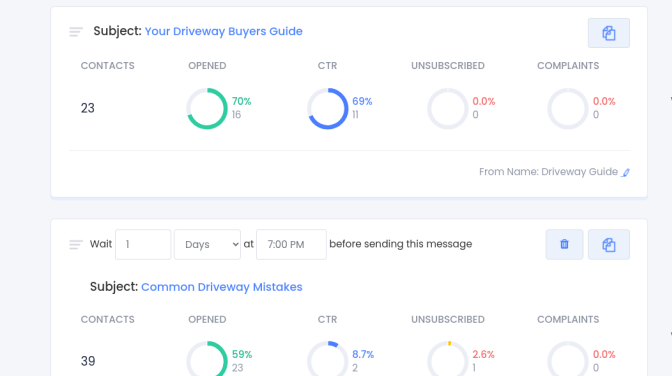
Task: Click first email complaints 0.0% ring
Action: point(568,108)
